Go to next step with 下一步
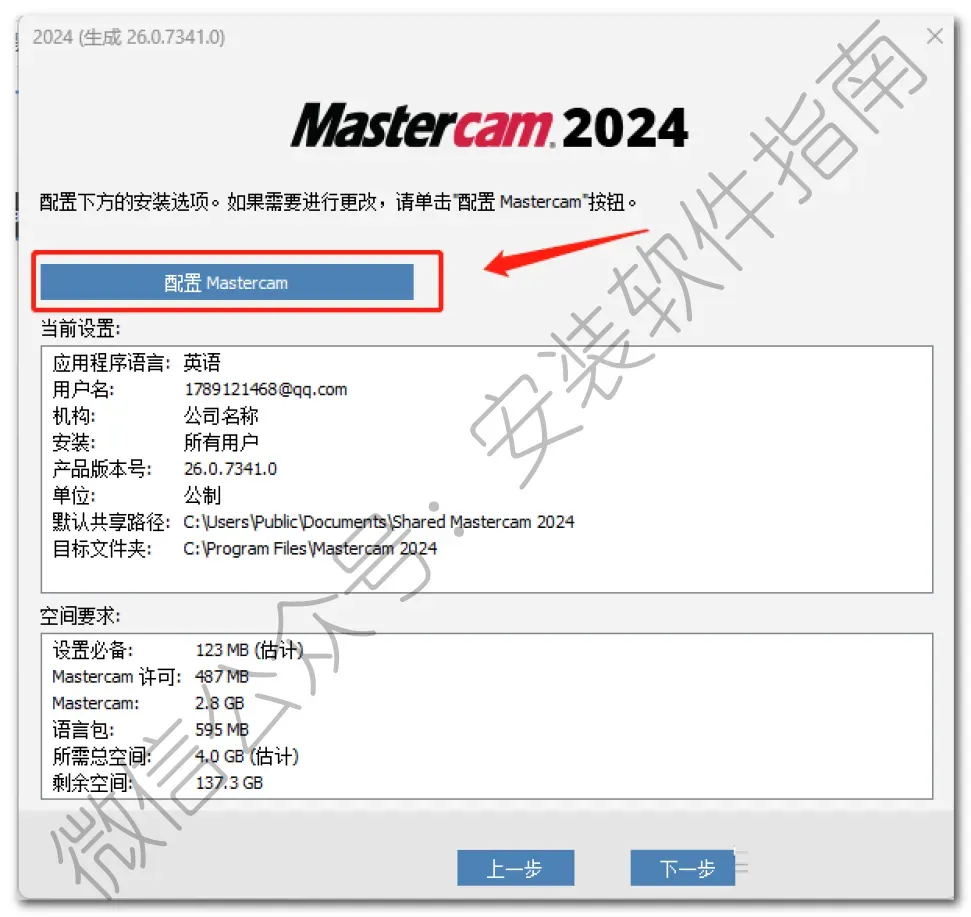Viewport: 971px width, 917px height. click(x=682, y=868)
